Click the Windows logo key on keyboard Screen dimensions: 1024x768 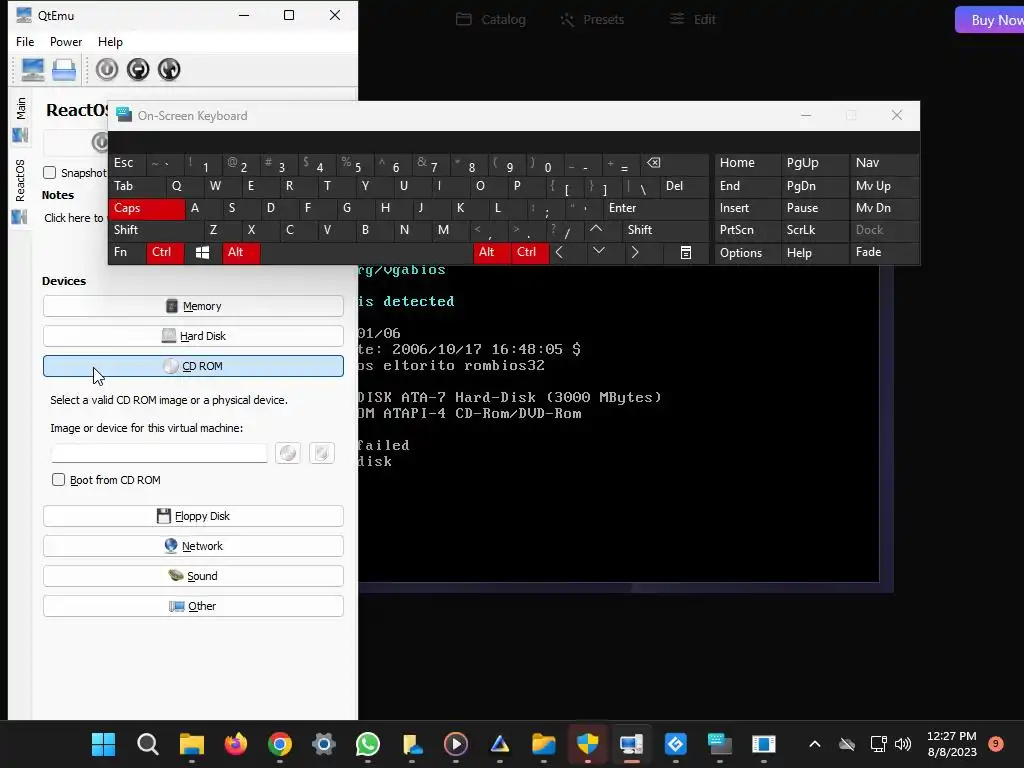coord(202,252)
